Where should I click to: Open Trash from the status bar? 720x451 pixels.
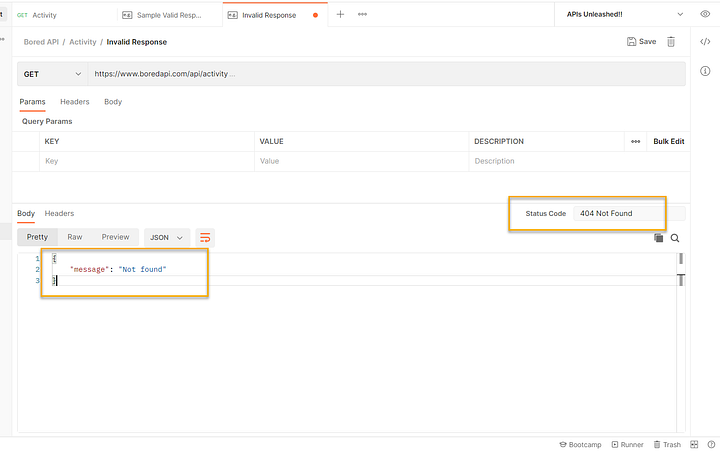(x=667, y=445)
